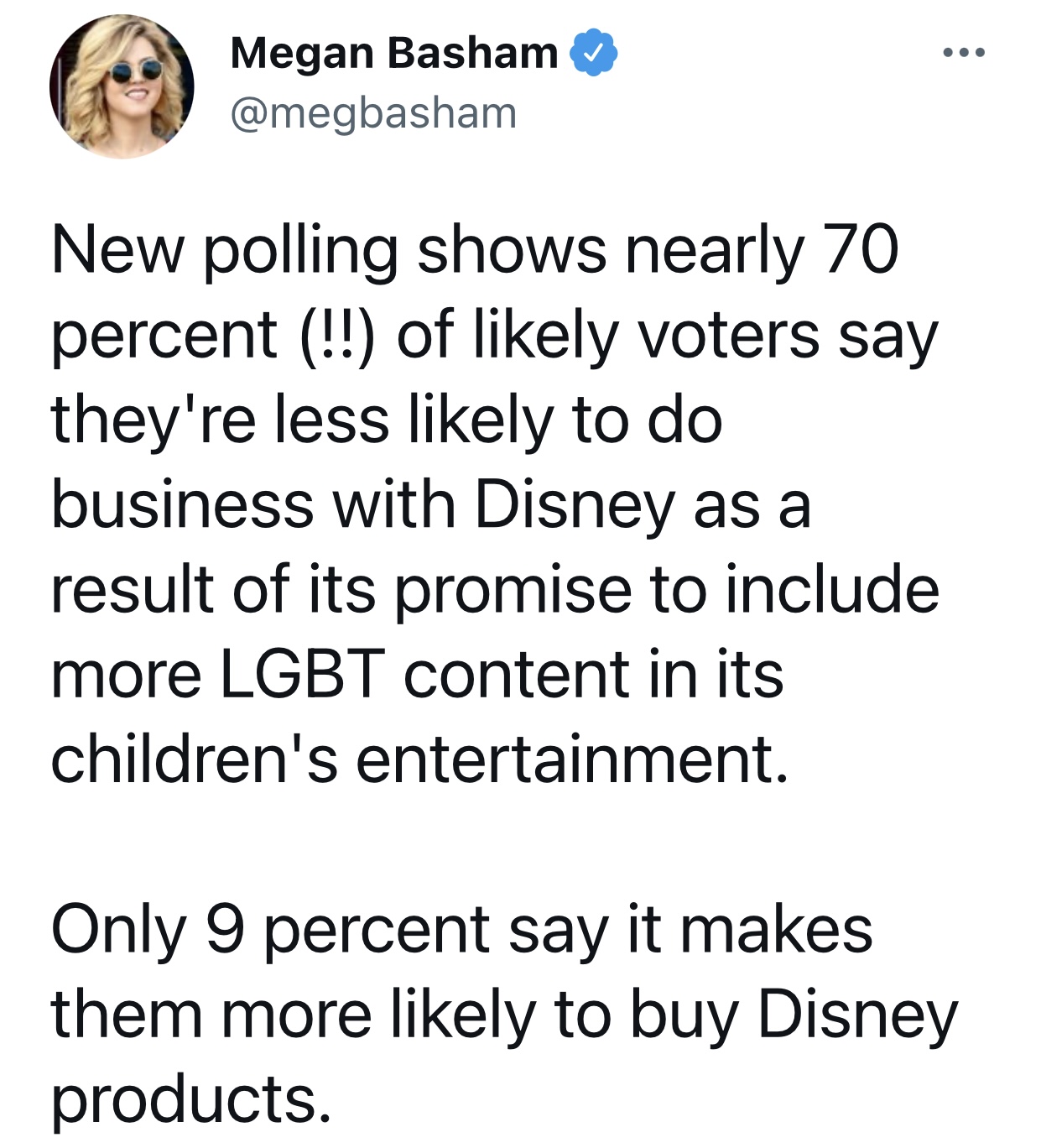
Task: Click the word "entertainment." in the tweet
Action: click(x=572, y=759)
